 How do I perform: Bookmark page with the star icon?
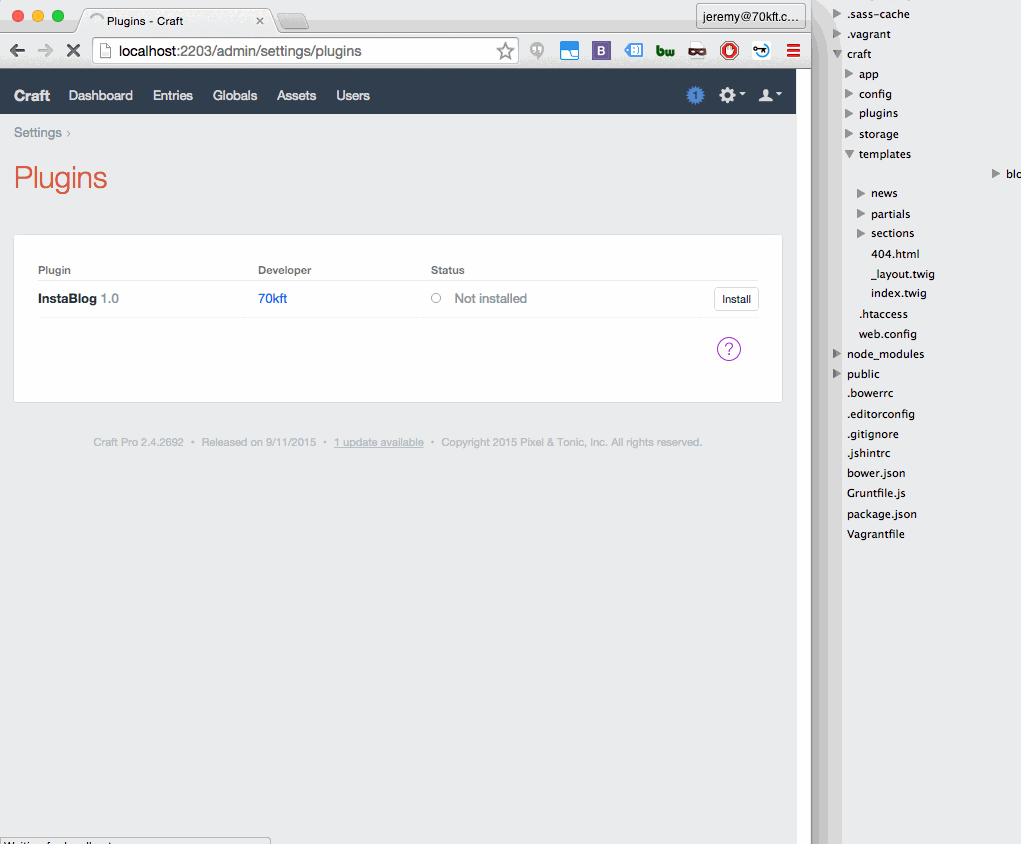[505, 51]
